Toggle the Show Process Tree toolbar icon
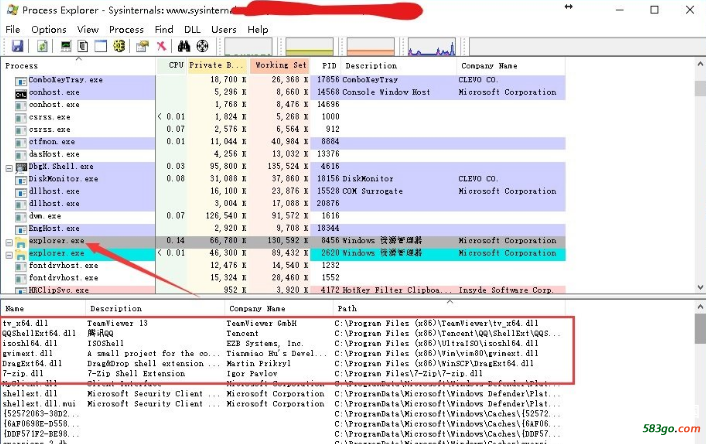Image resolution: width=706 pixels, height=444 pixels. pos(83,46)
